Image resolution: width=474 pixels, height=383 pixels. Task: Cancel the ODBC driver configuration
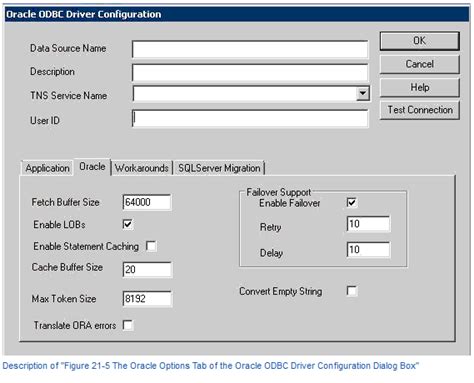(x=419, y=64)
